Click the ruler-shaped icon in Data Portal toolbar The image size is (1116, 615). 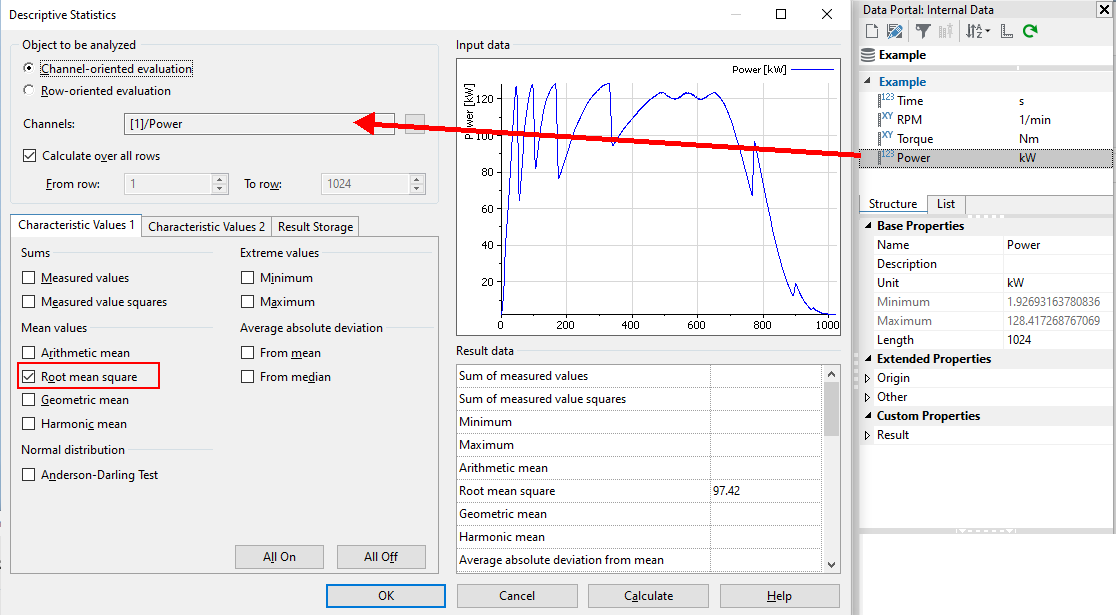coord(1006,31)
